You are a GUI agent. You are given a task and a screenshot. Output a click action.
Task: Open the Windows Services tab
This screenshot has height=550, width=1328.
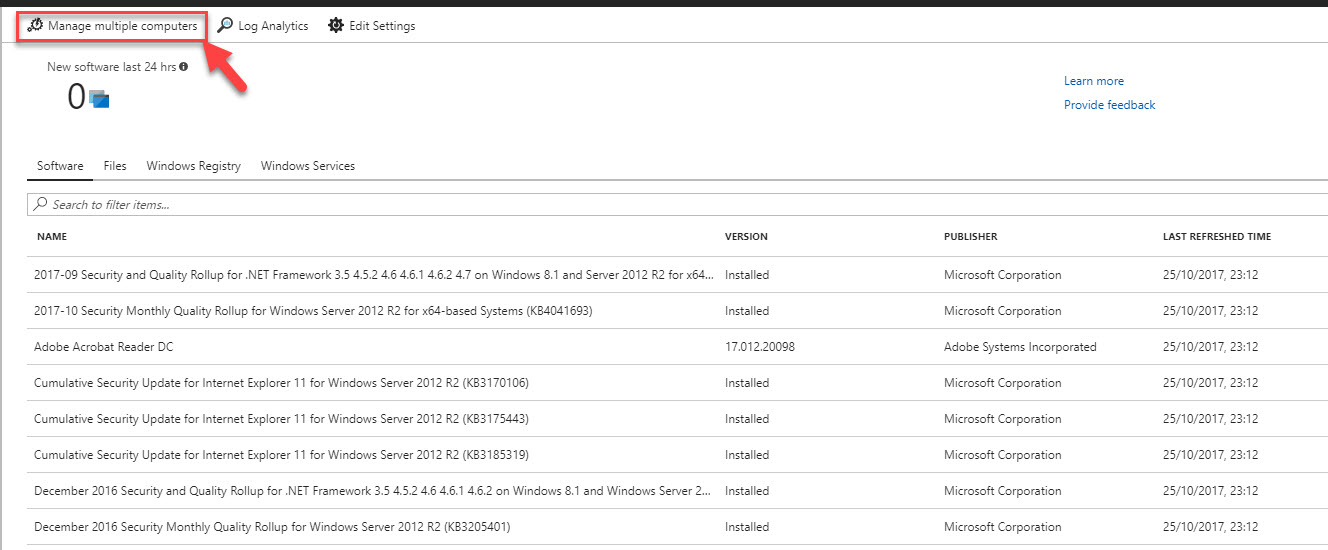click(308, 166)
